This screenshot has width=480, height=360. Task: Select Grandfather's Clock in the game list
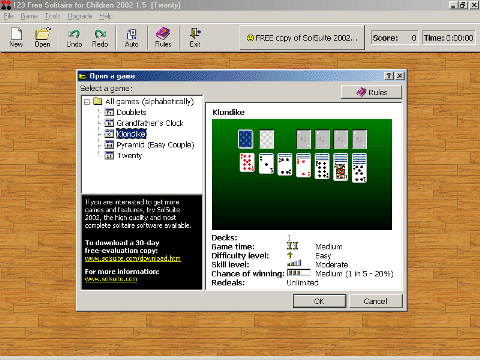pos(150,123)
